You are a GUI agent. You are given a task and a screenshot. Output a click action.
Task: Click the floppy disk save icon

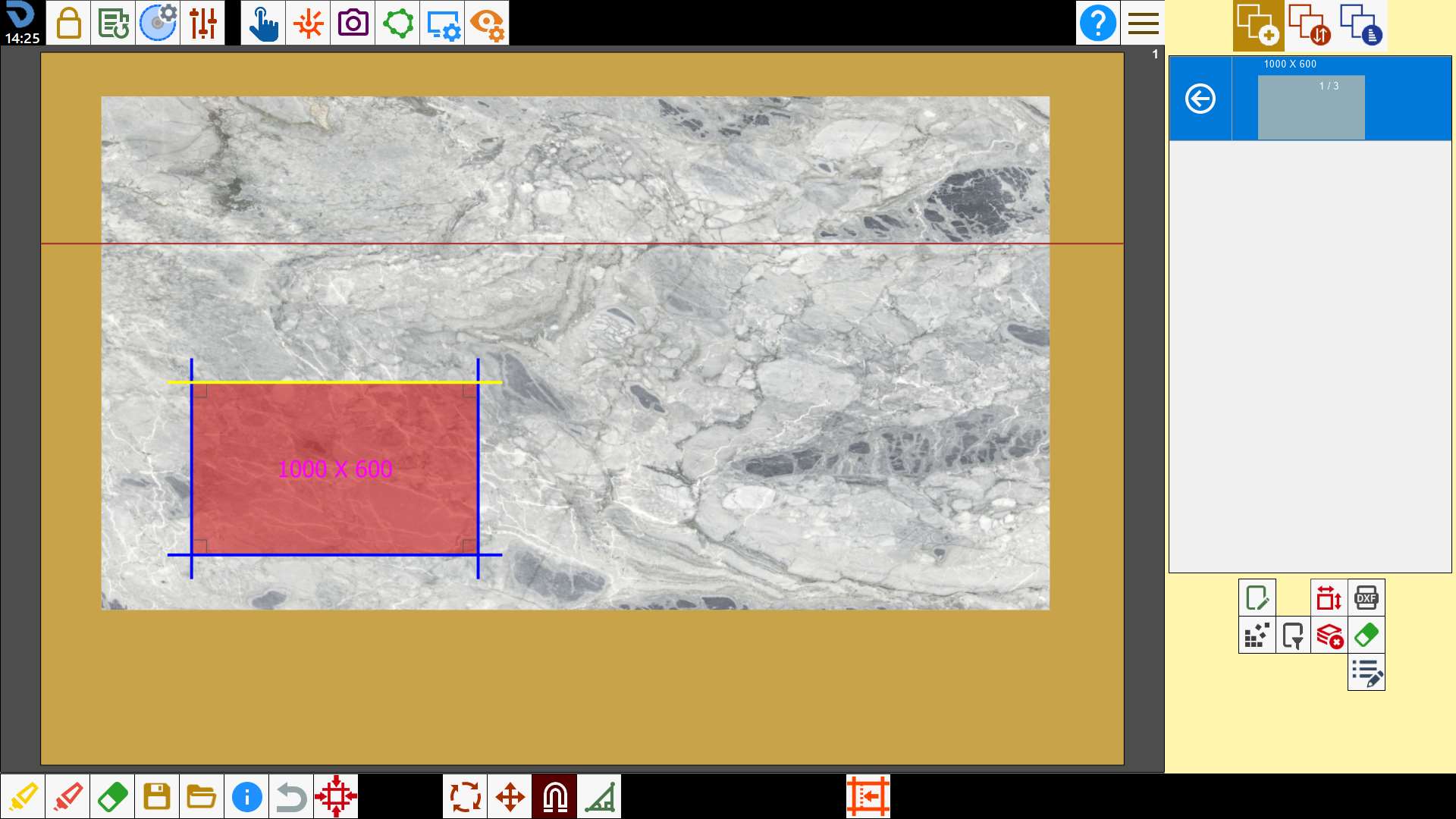click(157, 796)
